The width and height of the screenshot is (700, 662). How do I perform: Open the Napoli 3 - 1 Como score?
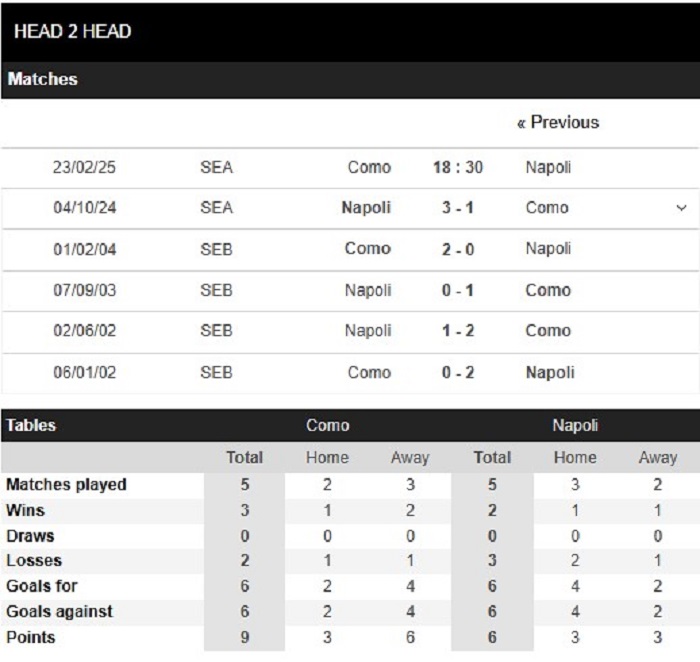(458, 208)
